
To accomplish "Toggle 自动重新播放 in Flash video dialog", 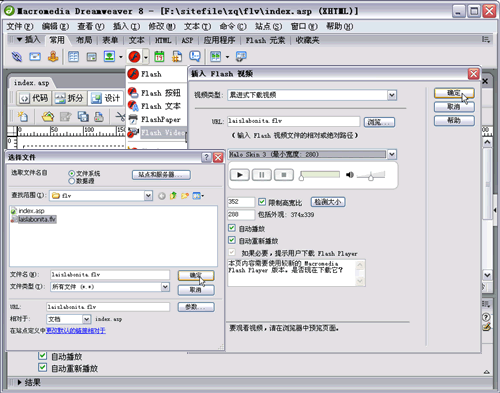I will click(232, 240).
